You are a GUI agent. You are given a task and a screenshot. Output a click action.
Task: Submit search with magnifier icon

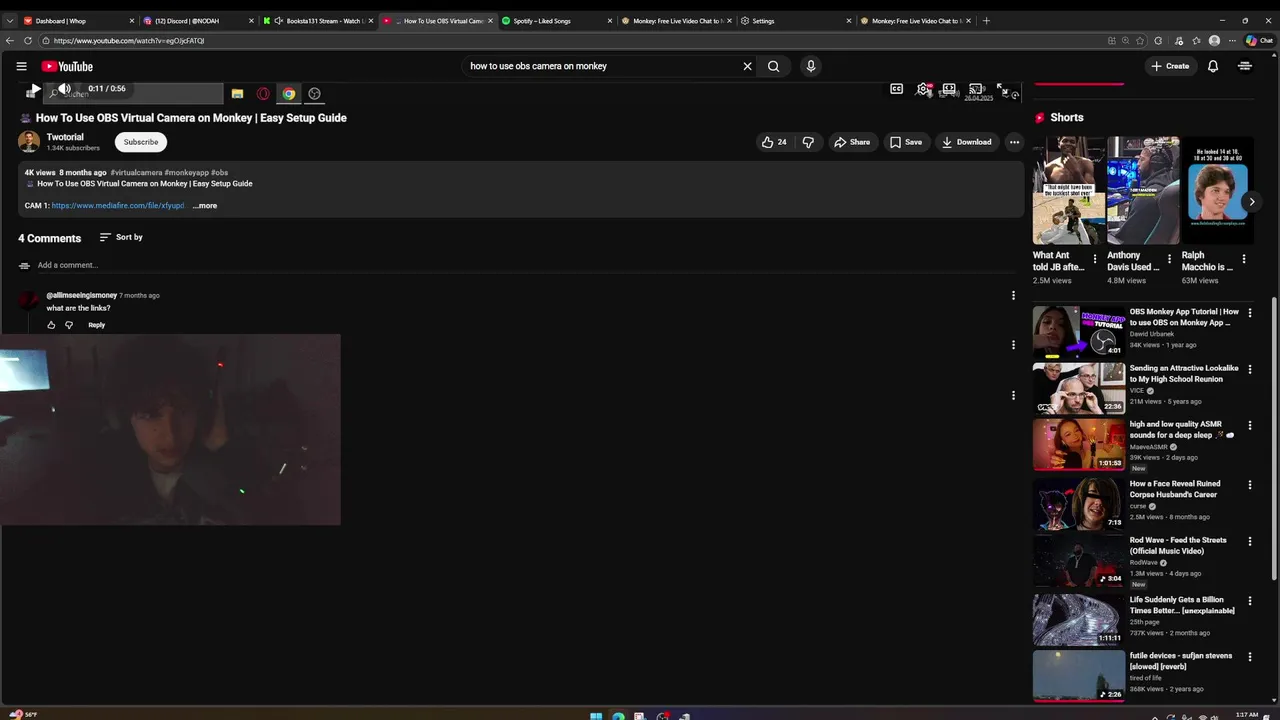coord(773,66)
